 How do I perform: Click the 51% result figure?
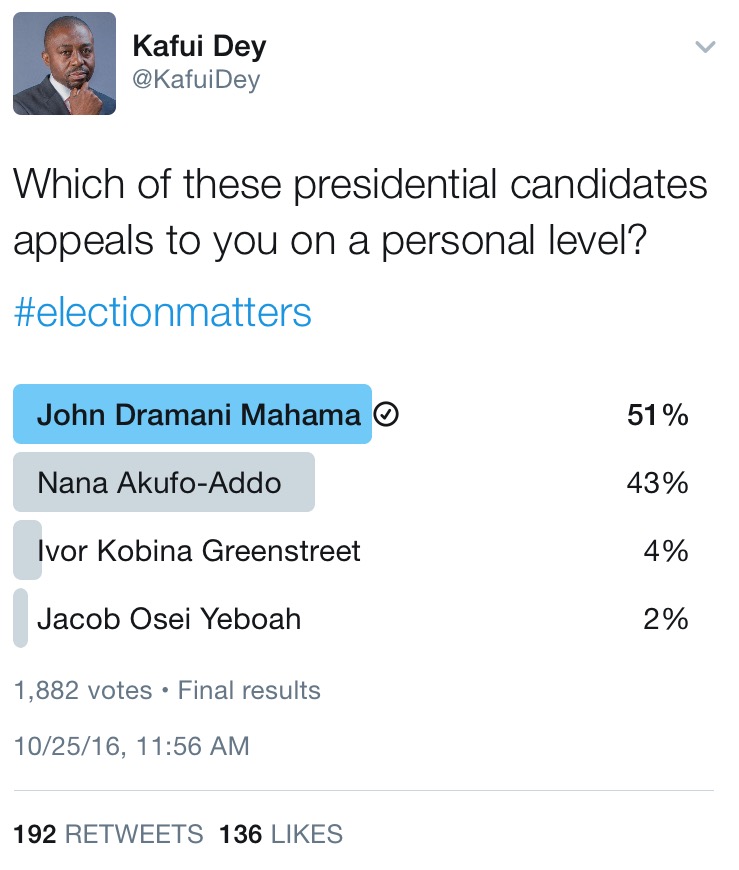[657, 415]
